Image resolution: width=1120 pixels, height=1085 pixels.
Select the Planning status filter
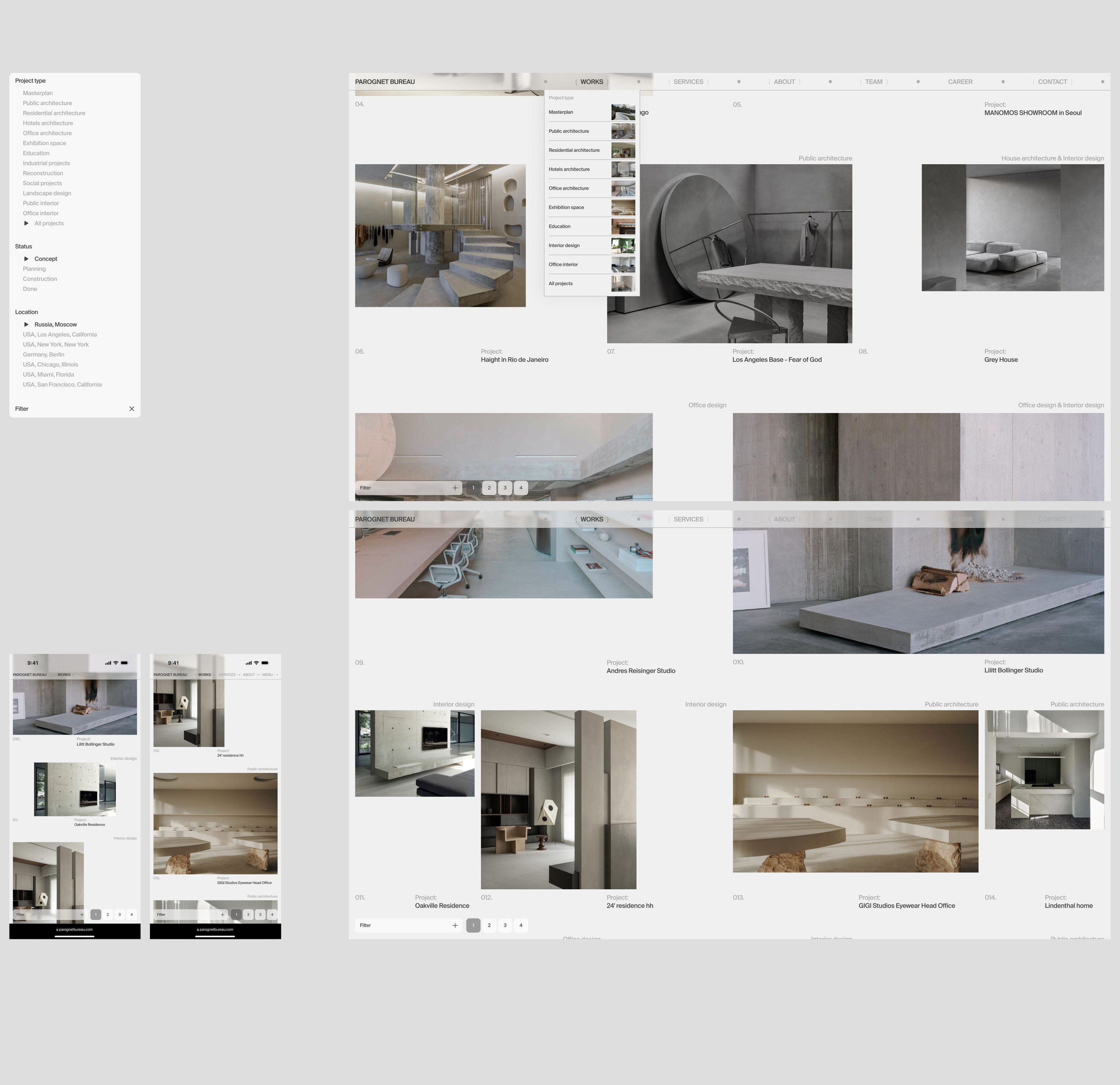coord(34,269)
